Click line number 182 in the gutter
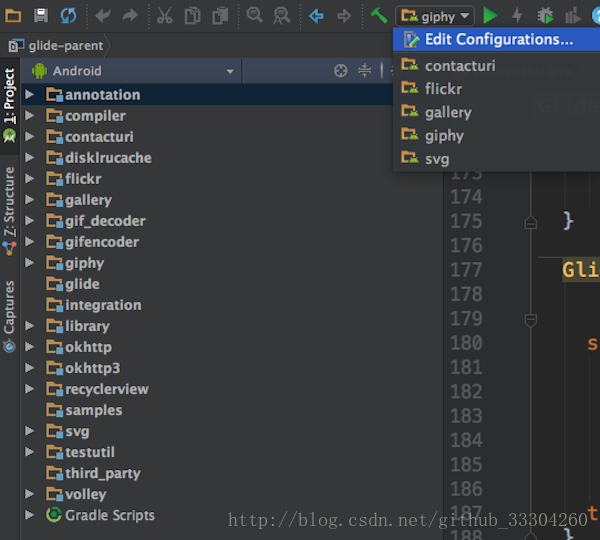 pyautogui.click(x=466, y=392)
